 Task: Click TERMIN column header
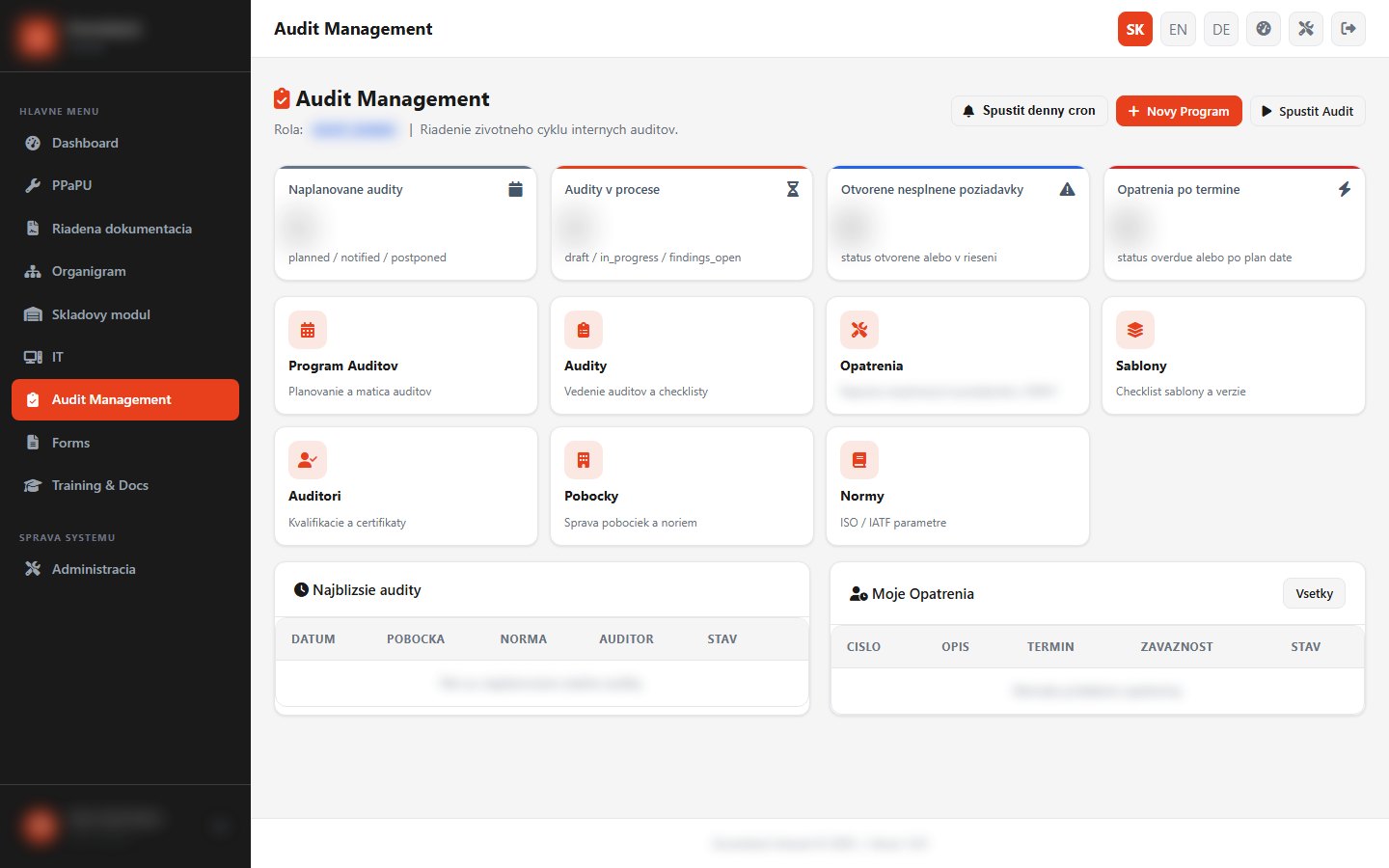[x=1050, y=647]
